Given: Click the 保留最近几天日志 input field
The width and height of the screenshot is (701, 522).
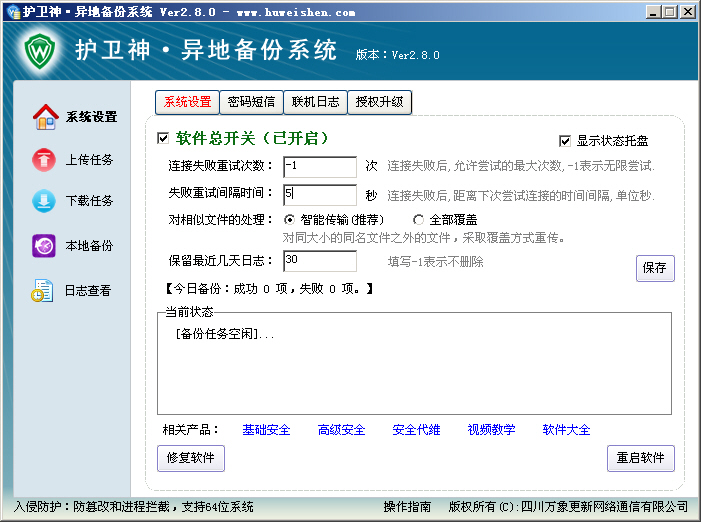Looking at the screenshot, I should coord(320,261).
